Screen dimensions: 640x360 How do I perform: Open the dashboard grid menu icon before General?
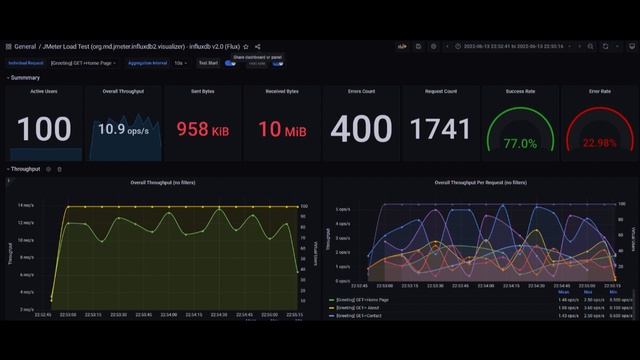tap(9, 47)
